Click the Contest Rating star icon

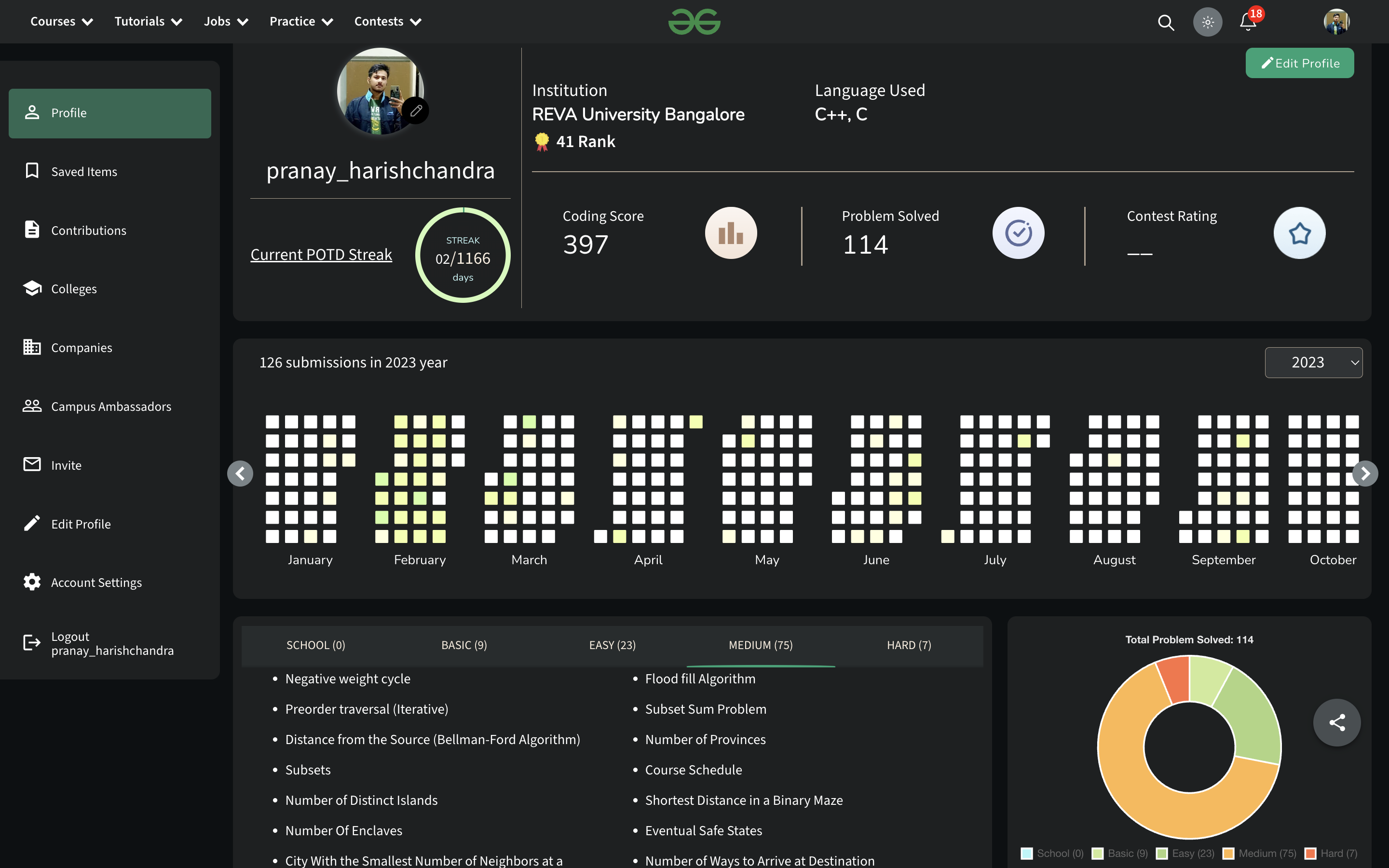1299,233
